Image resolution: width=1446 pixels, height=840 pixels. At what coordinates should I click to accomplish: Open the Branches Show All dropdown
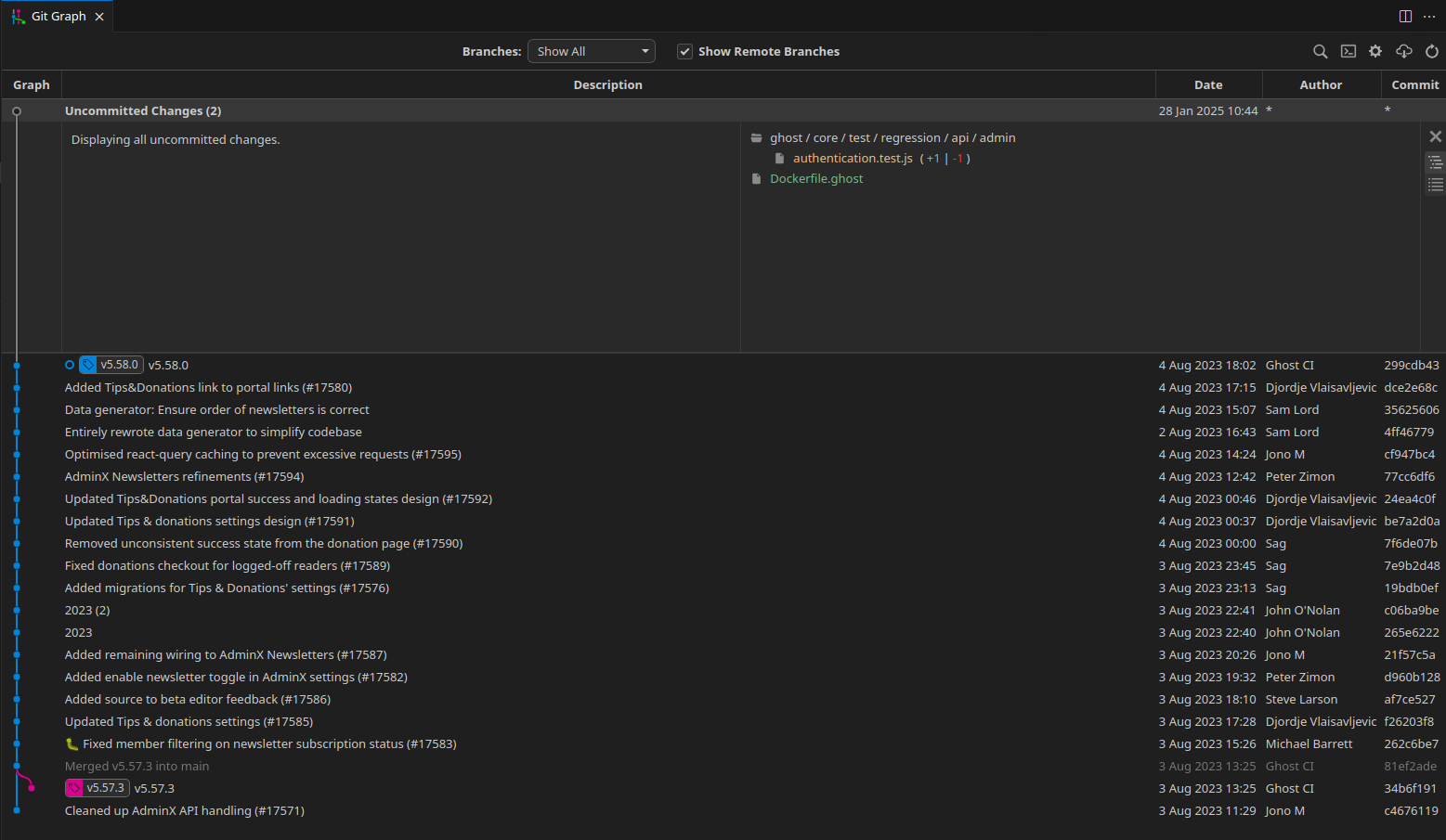592,52
